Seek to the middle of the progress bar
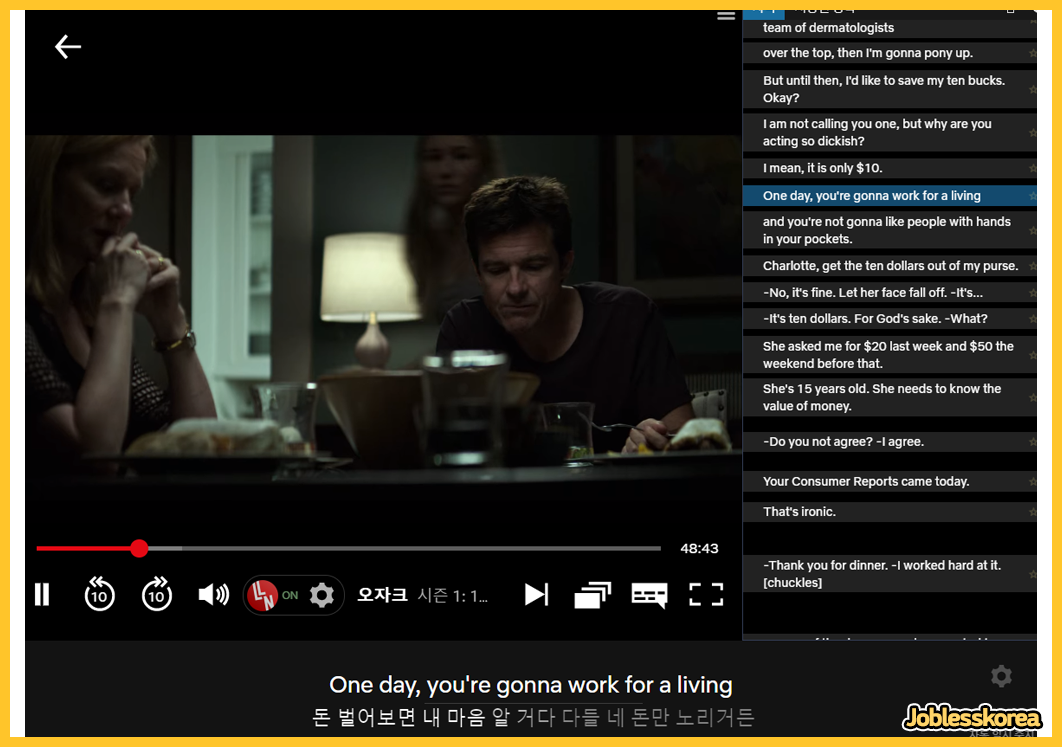 [349, 548]
